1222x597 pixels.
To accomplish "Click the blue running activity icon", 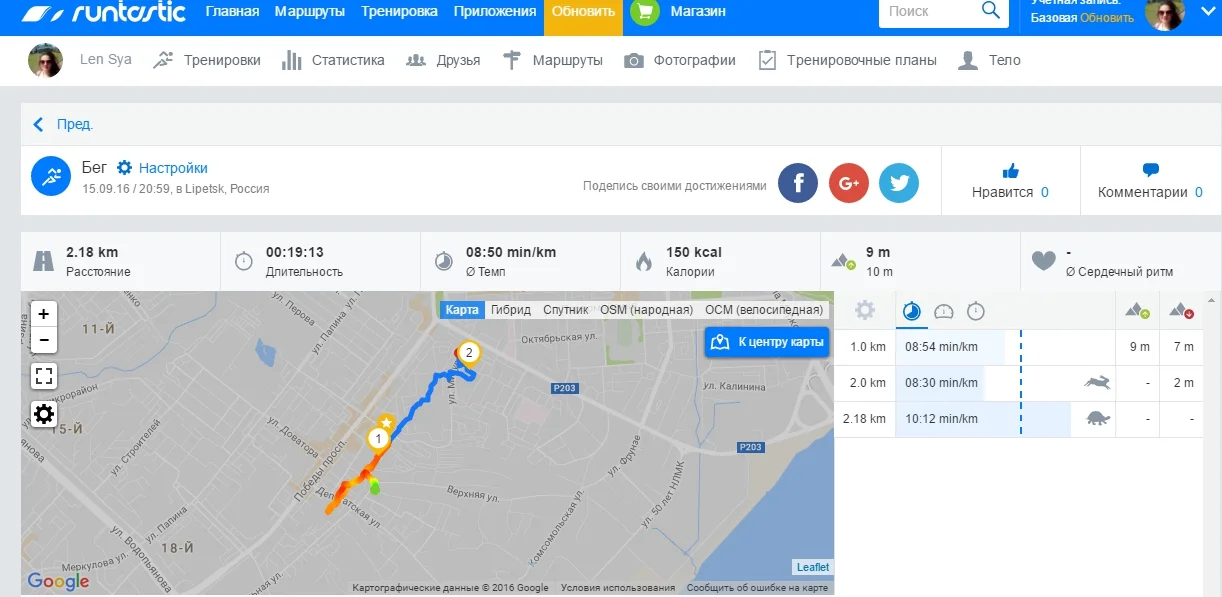I will click(x=50, y=176).
